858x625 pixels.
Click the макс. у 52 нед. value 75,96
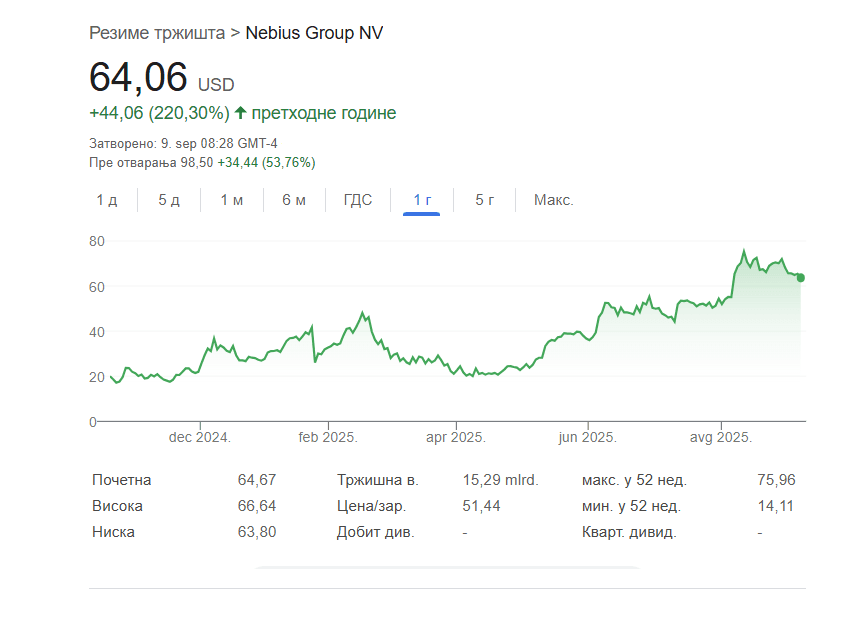pyautogui.click(x=776, y=480)
